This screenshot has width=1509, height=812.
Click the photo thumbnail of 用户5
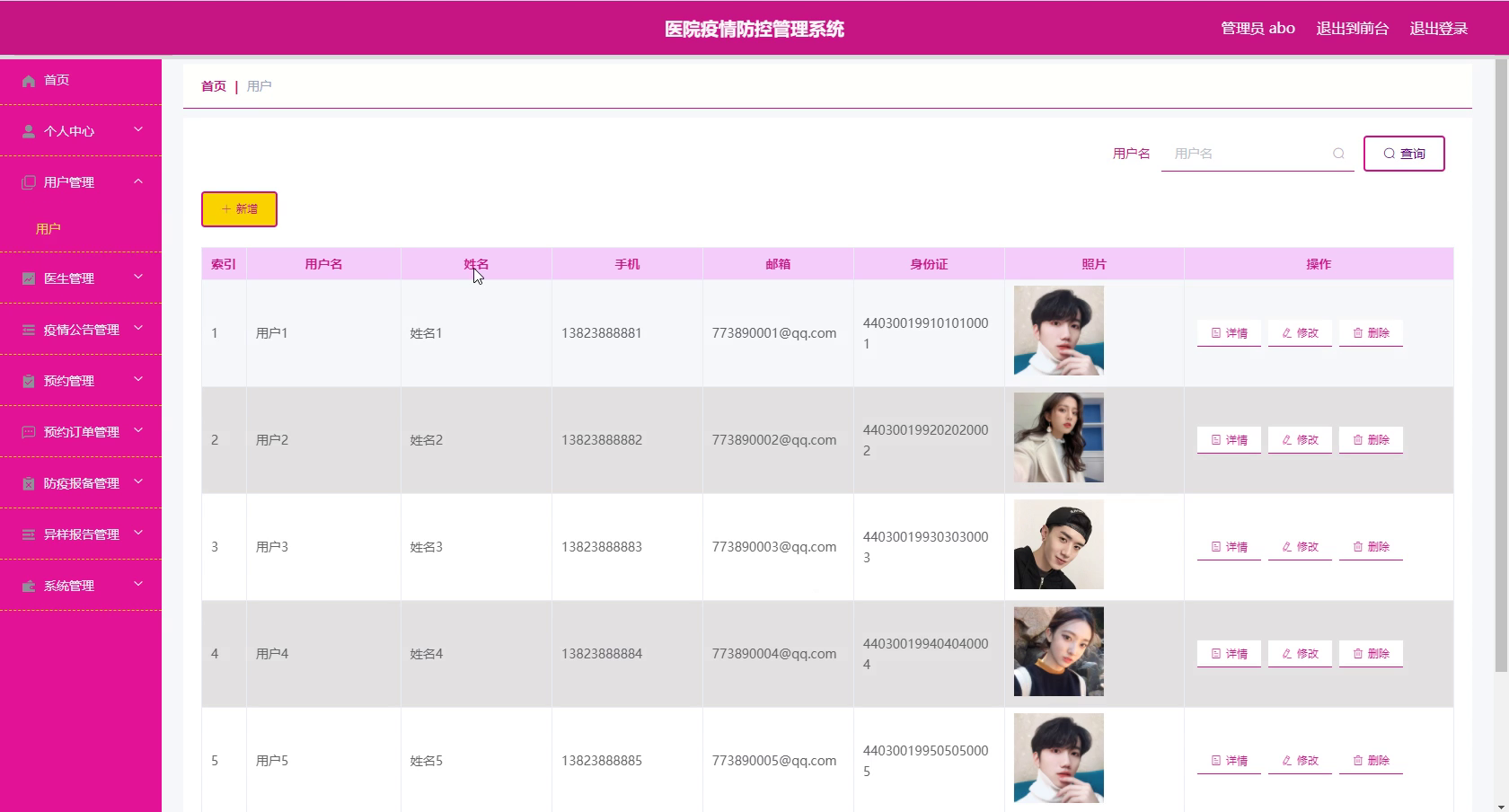pos(1059,758)
